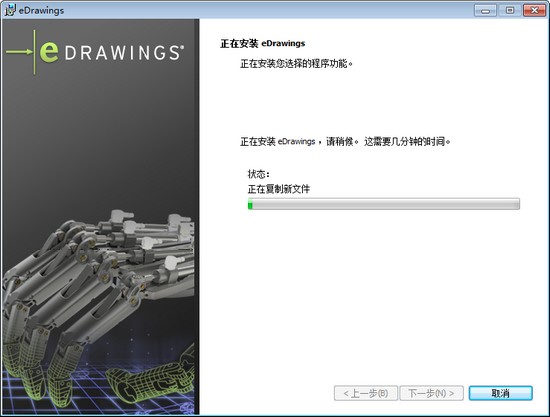The height and width of the screenshot is (417, 550).
Task: Click the disabled 上一步(B) back button
Action: coord(366,393)
